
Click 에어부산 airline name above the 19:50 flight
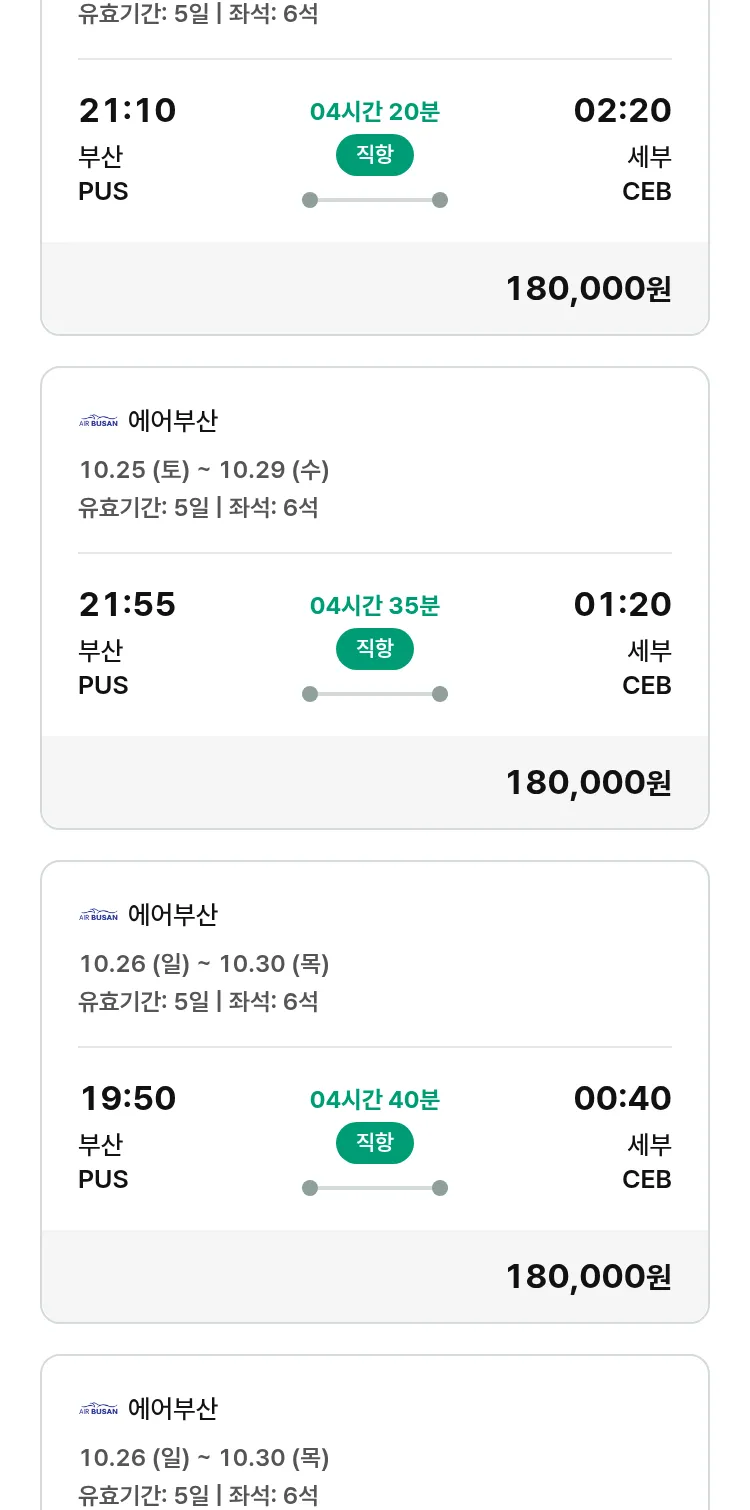coord(172,915)
